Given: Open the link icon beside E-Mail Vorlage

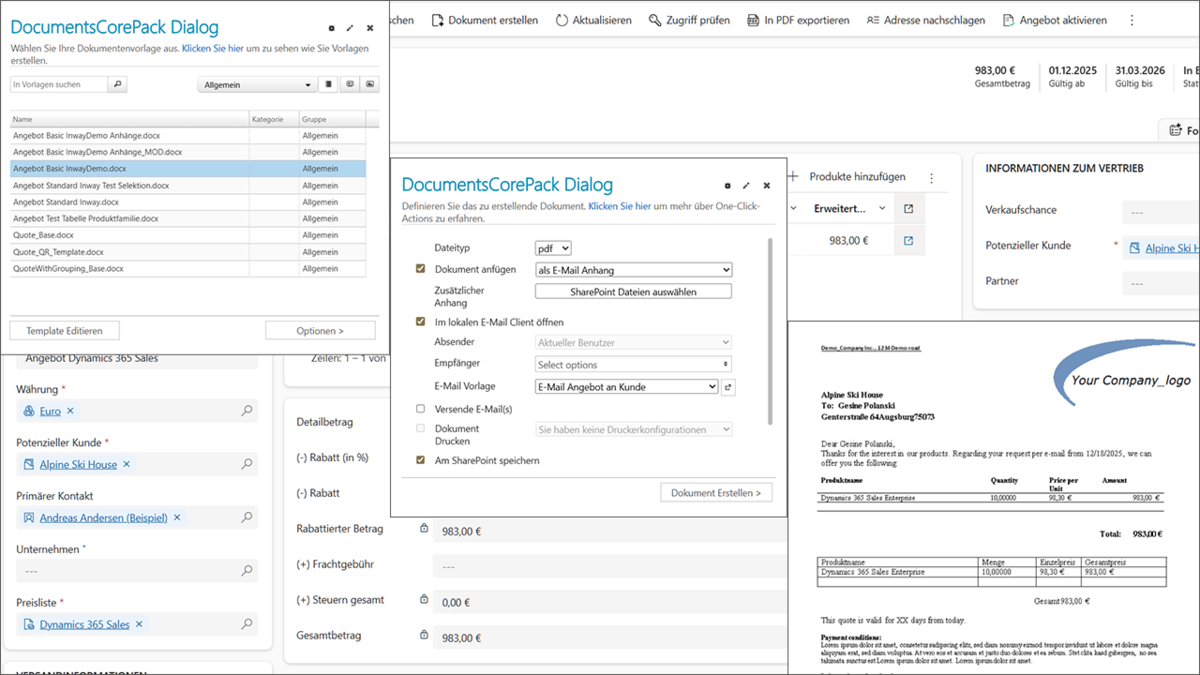Looking at the screenshot, I should coord(728,387).
